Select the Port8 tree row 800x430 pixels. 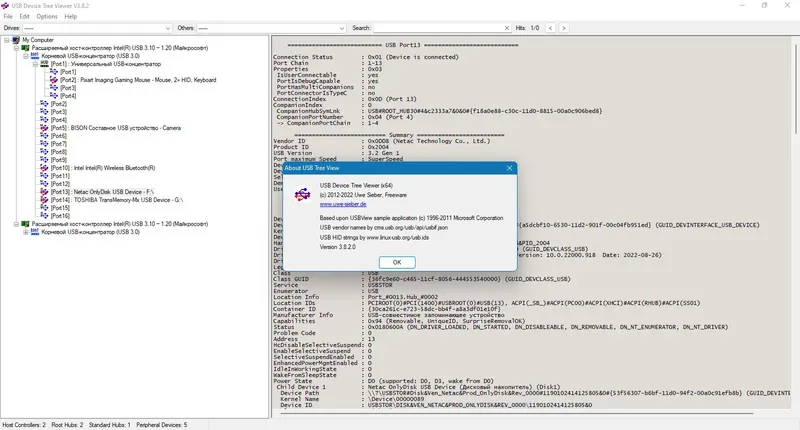(x=58, y=152)
